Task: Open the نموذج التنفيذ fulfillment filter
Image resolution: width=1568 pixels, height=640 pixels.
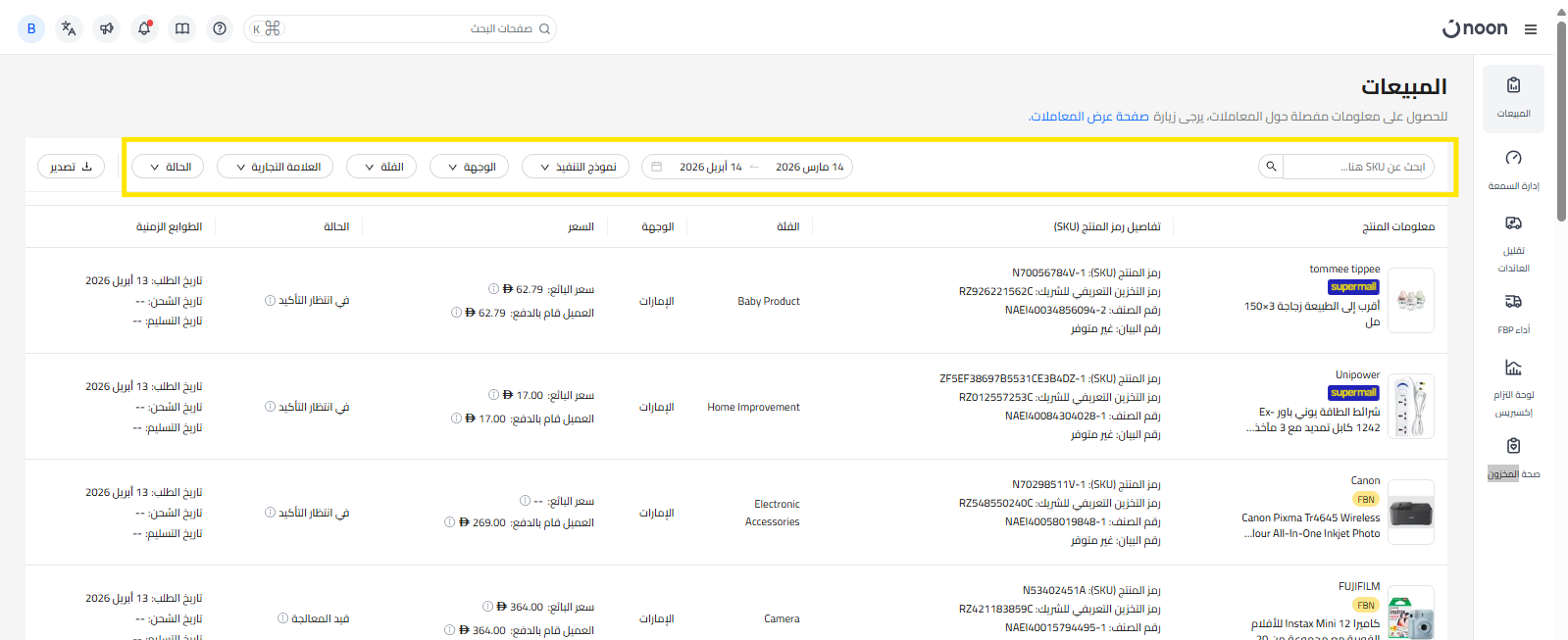Action: [576, 167]
